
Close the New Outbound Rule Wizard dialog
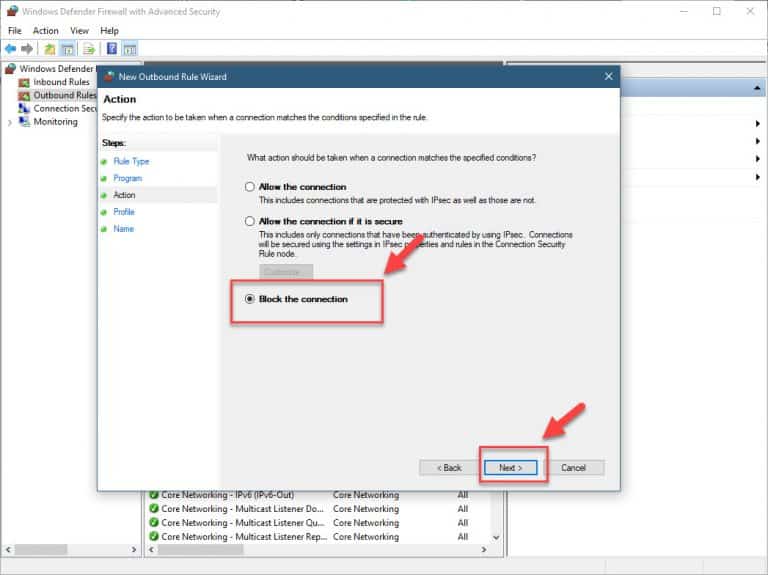click(x=607, y=76)
